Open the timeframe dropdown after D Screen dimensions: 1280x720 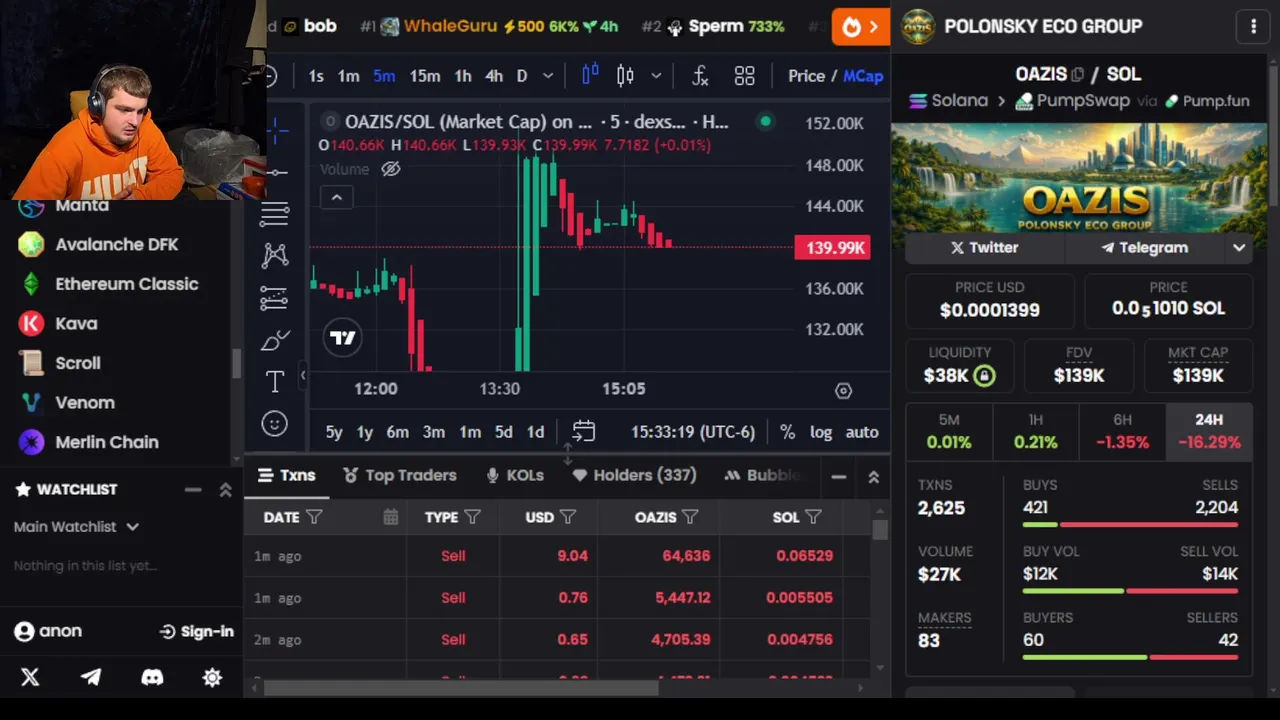pyautogui.click(x=548, y=76)
